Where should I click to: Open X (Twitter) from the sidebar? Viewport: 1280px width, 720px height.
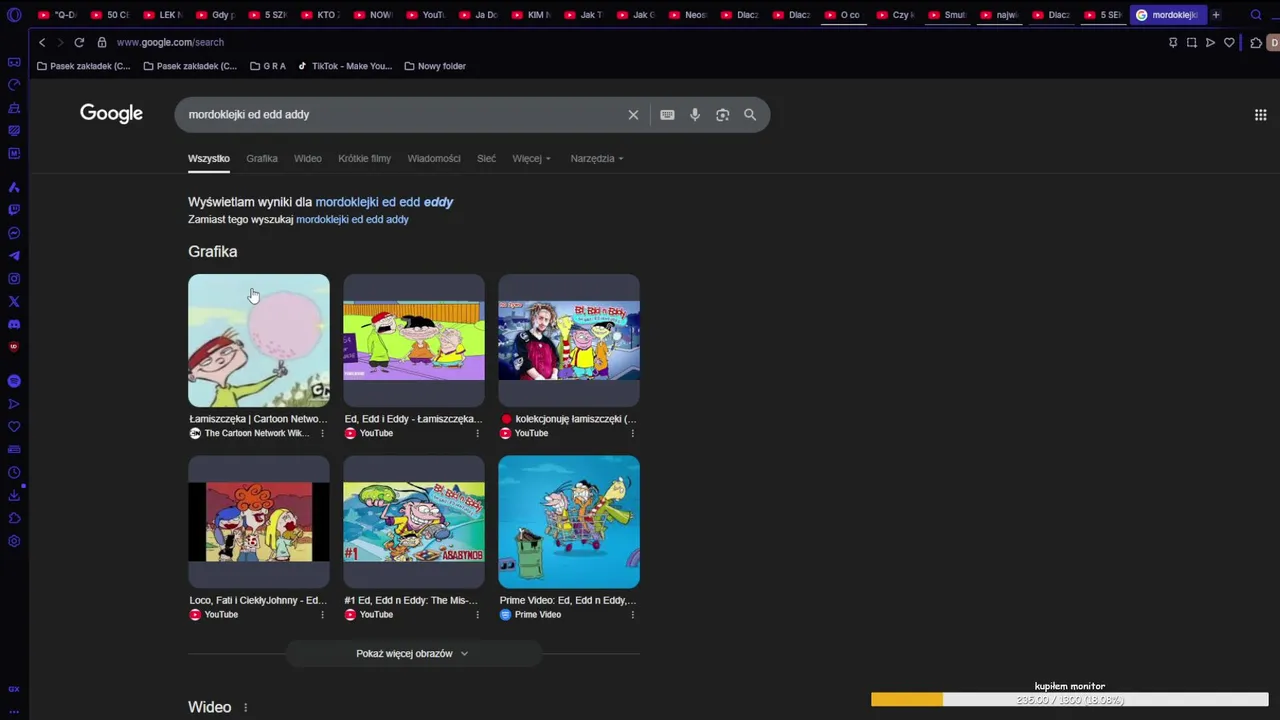click(14, 301)
